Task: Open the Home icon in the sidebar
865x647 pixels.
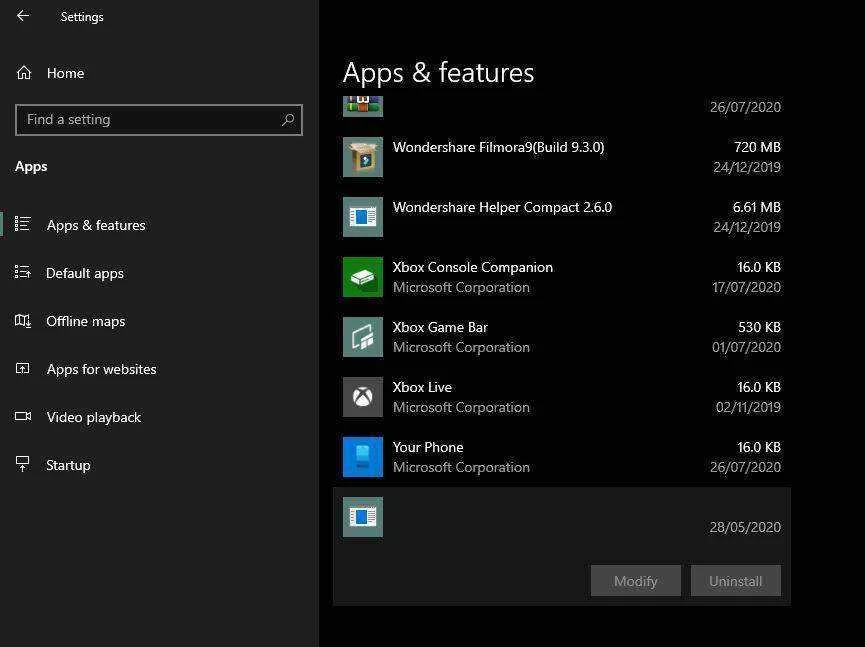Action: point(24,73)
